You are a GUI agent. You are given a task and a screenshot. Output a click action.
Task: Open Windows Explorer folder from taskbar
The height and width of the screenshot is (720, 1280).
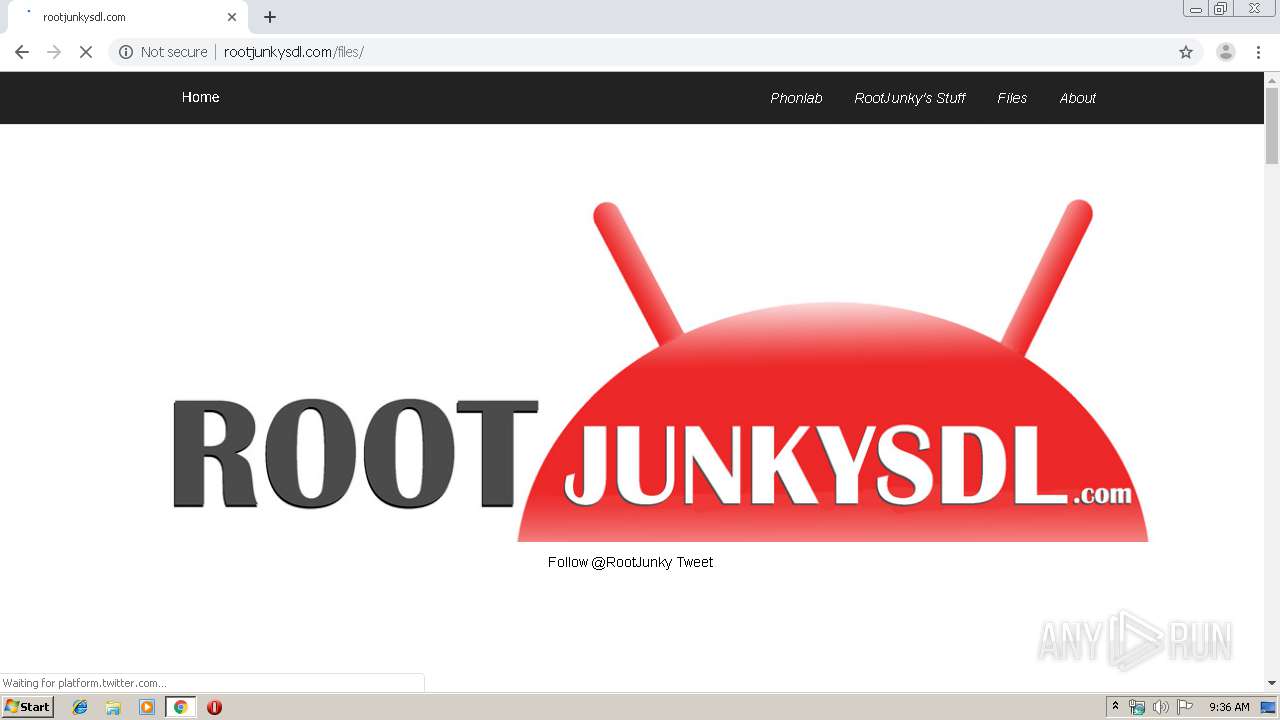click(113, 707)
